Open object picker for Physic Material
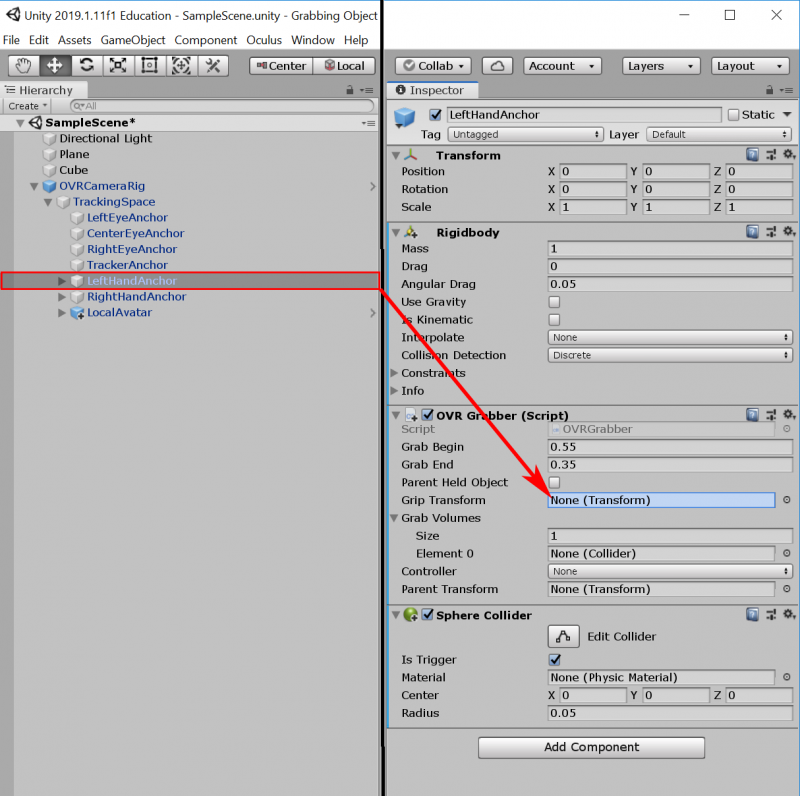 coord(787,677)
